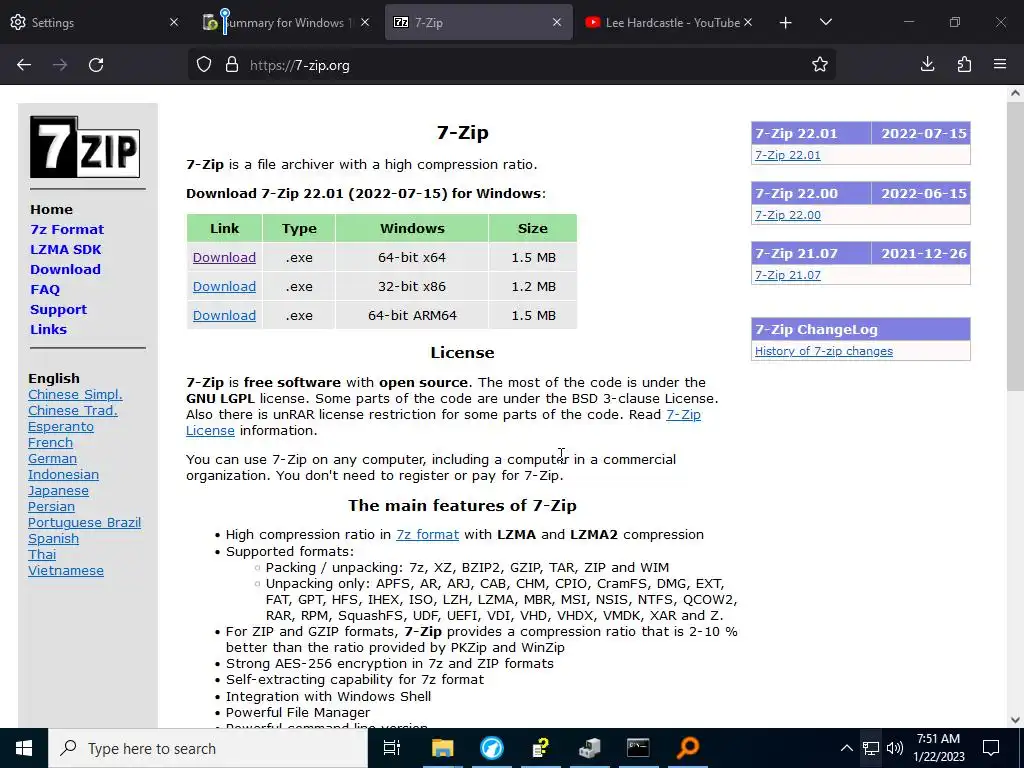
Task: Open Support in sidebar
Action: [58, 310]
